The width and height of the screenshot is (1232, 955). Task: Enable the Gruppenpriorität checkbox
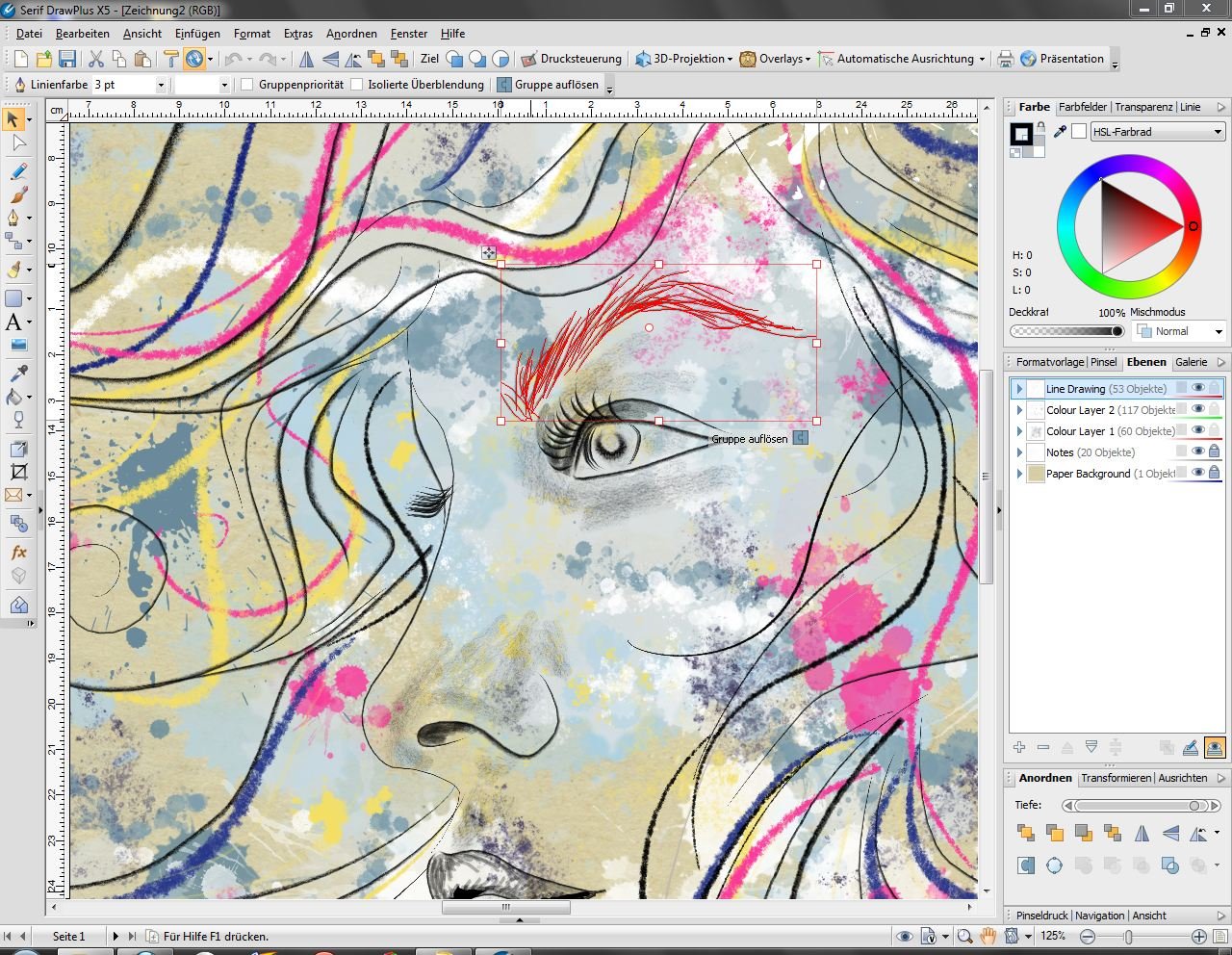247,85
